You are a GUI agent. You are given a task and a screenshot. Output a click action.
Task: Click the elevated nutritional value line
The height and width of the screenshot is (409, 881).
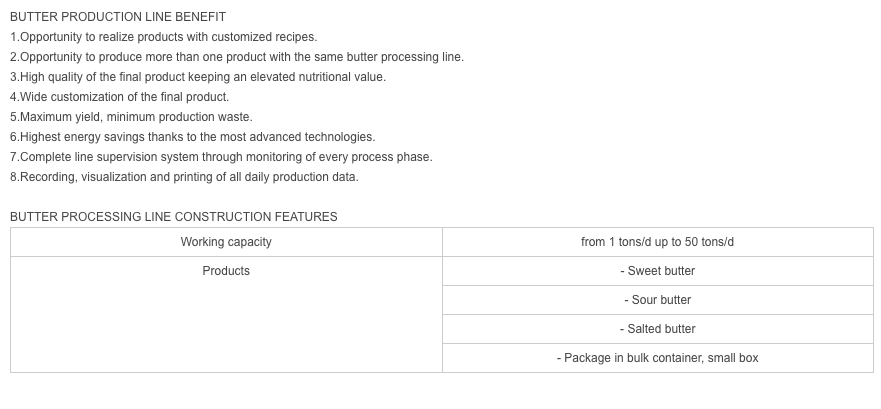point(198,77)
